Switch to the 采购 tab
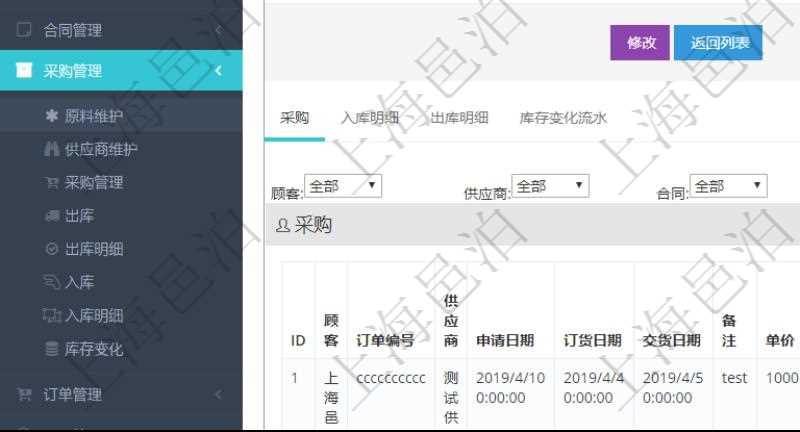The image size is (800, 432). click(x=294, y=118)
